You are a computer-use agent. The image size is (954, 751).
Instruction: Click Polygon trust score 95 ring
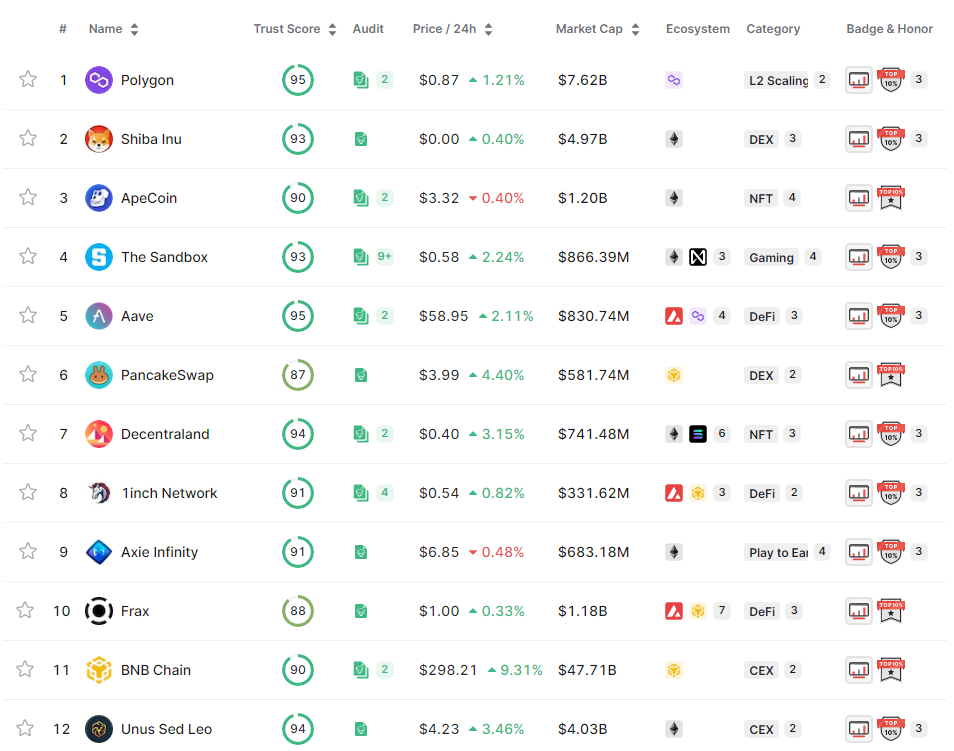point(298,80)
